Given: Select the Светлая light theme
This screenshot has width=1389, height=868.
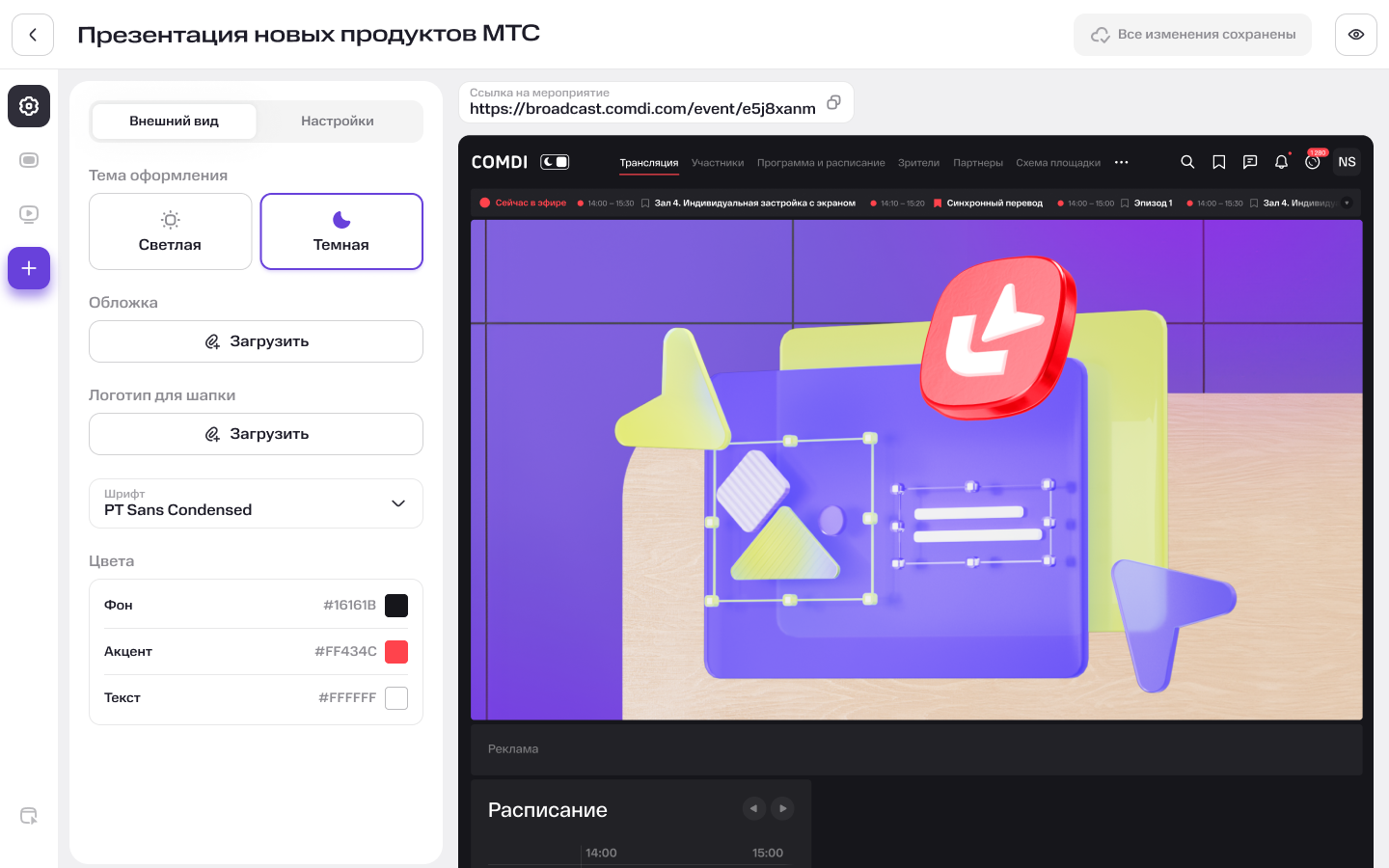Looking at the screenshot, I should [170, 231].
